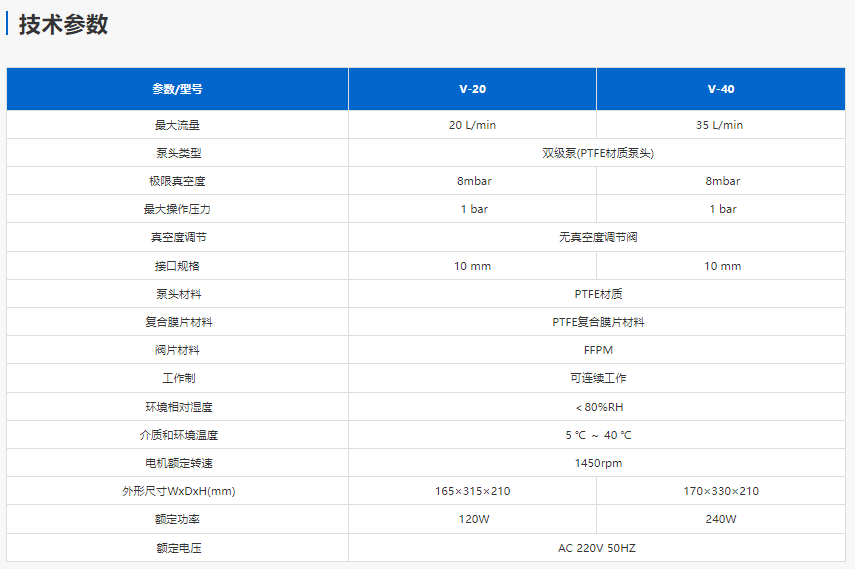Click the 可连续工作 cell
The image size is (855, 569).
coord(597,378)
